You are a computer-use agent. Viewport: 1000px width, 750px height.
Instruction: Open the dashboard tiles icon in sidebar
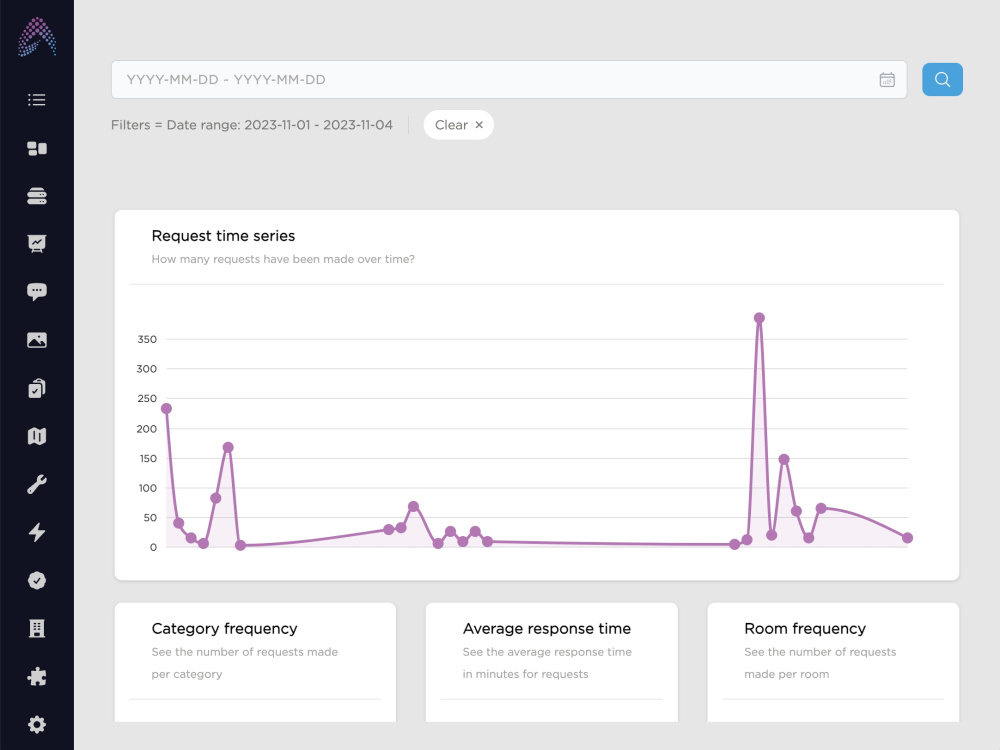37,149
